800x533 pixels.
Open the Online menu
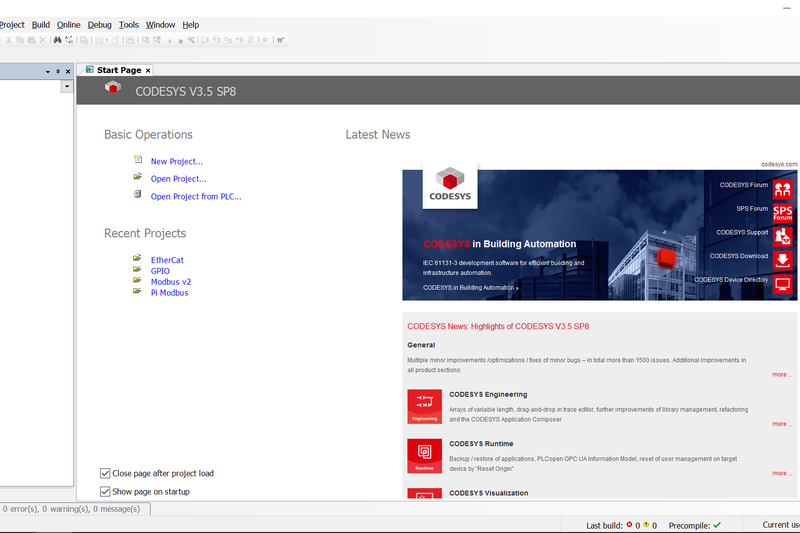pos(68,24)
